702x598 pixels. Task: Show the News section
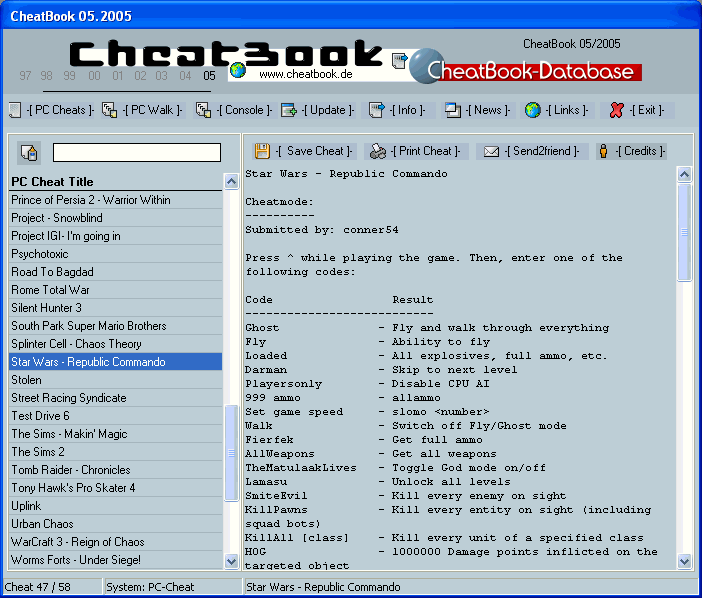[478, 110]
